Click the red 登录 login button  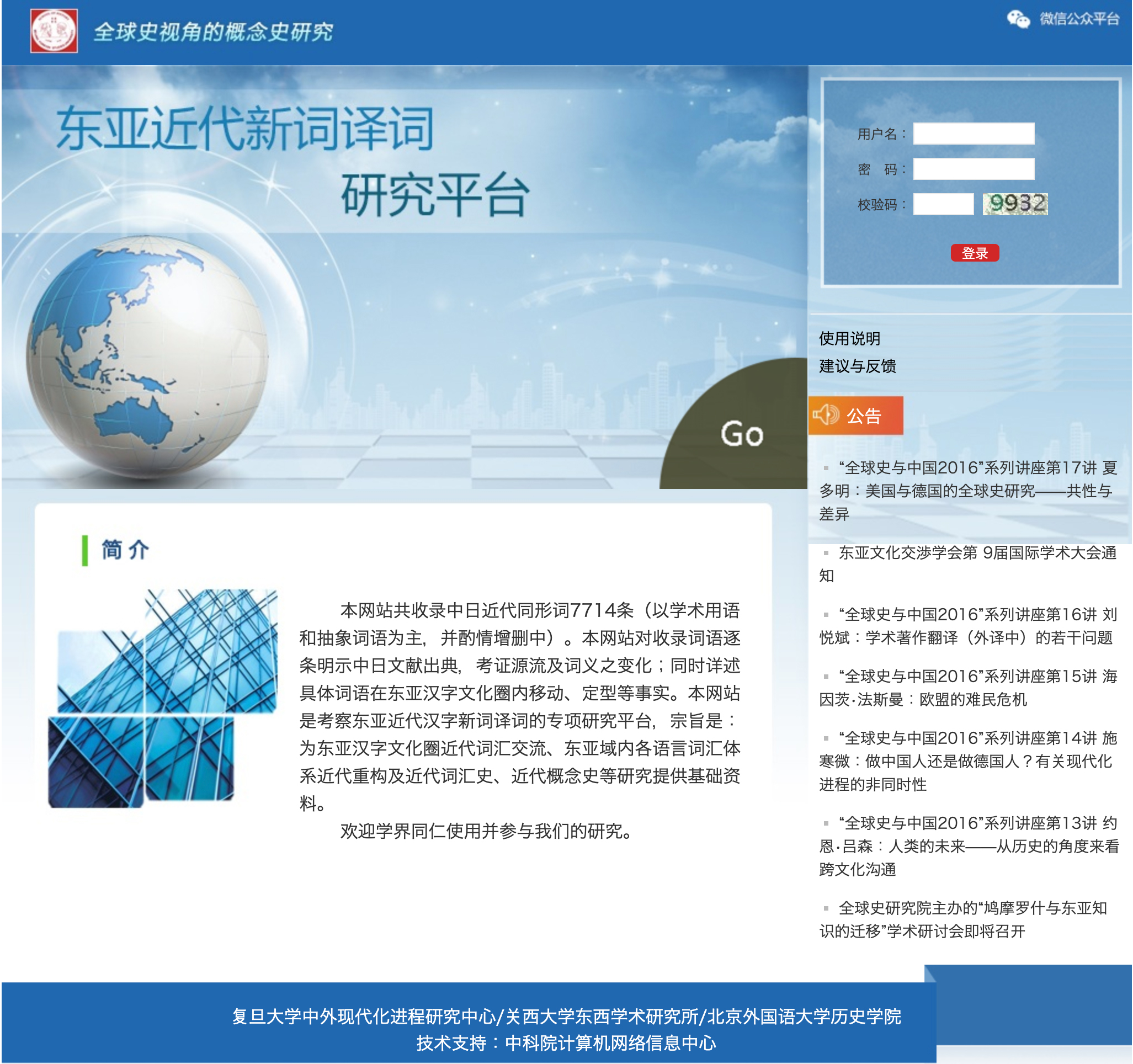tap(975, 253)
